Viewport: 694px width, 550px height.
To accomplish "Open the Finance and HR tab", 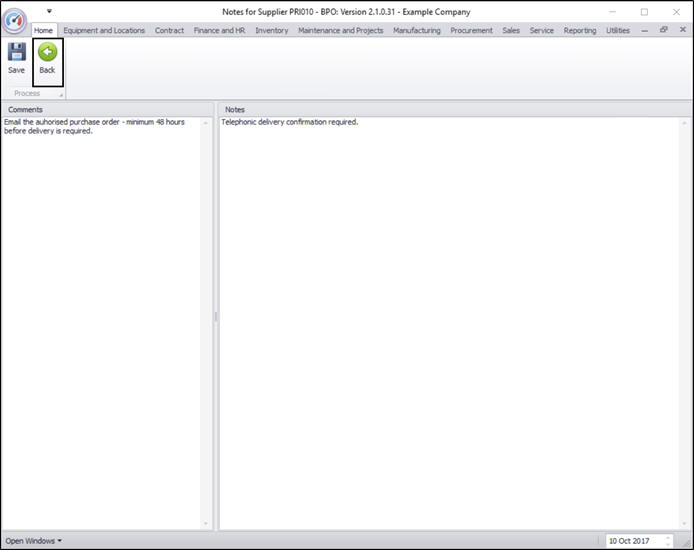I will coord(220,30).
